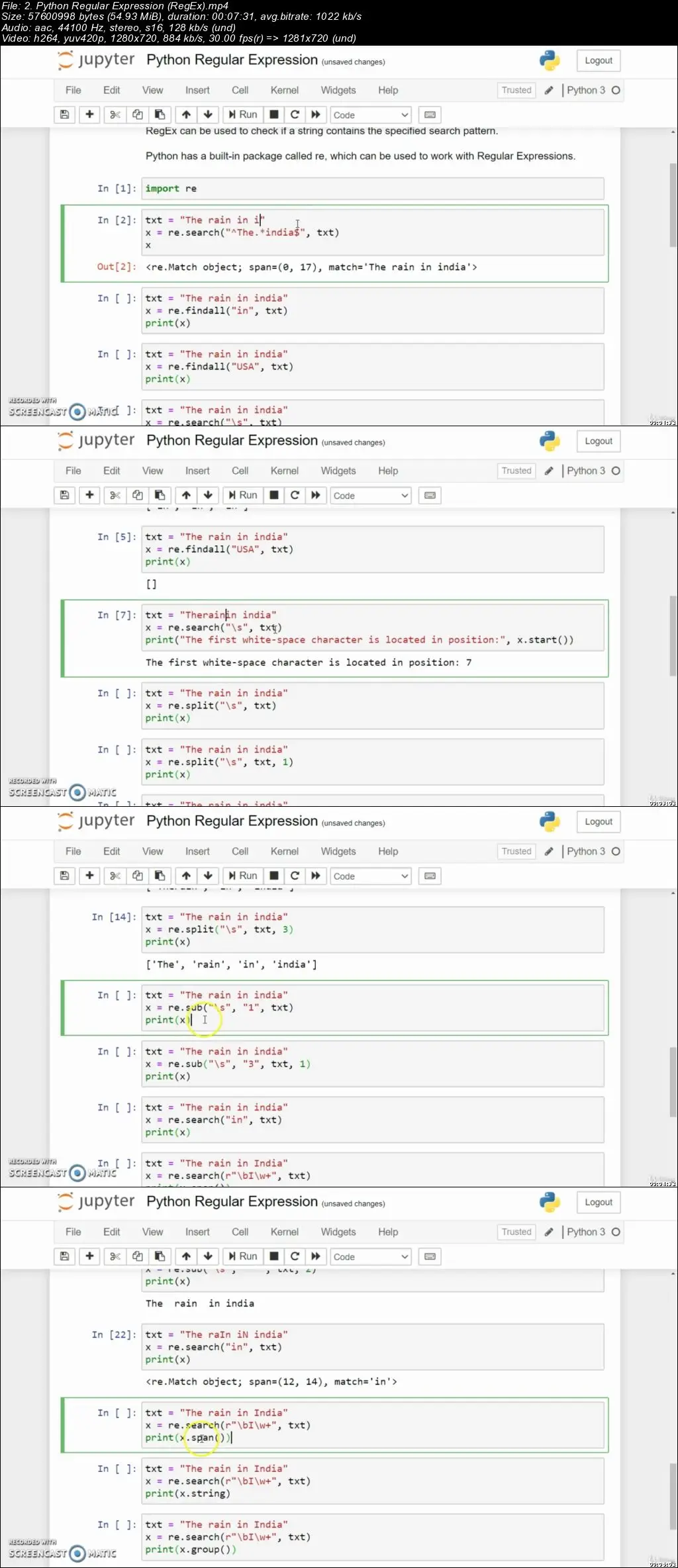Paste cells below icon in the first frame
The height and width of the screenshot is (1568, 678).
(160, 115)
